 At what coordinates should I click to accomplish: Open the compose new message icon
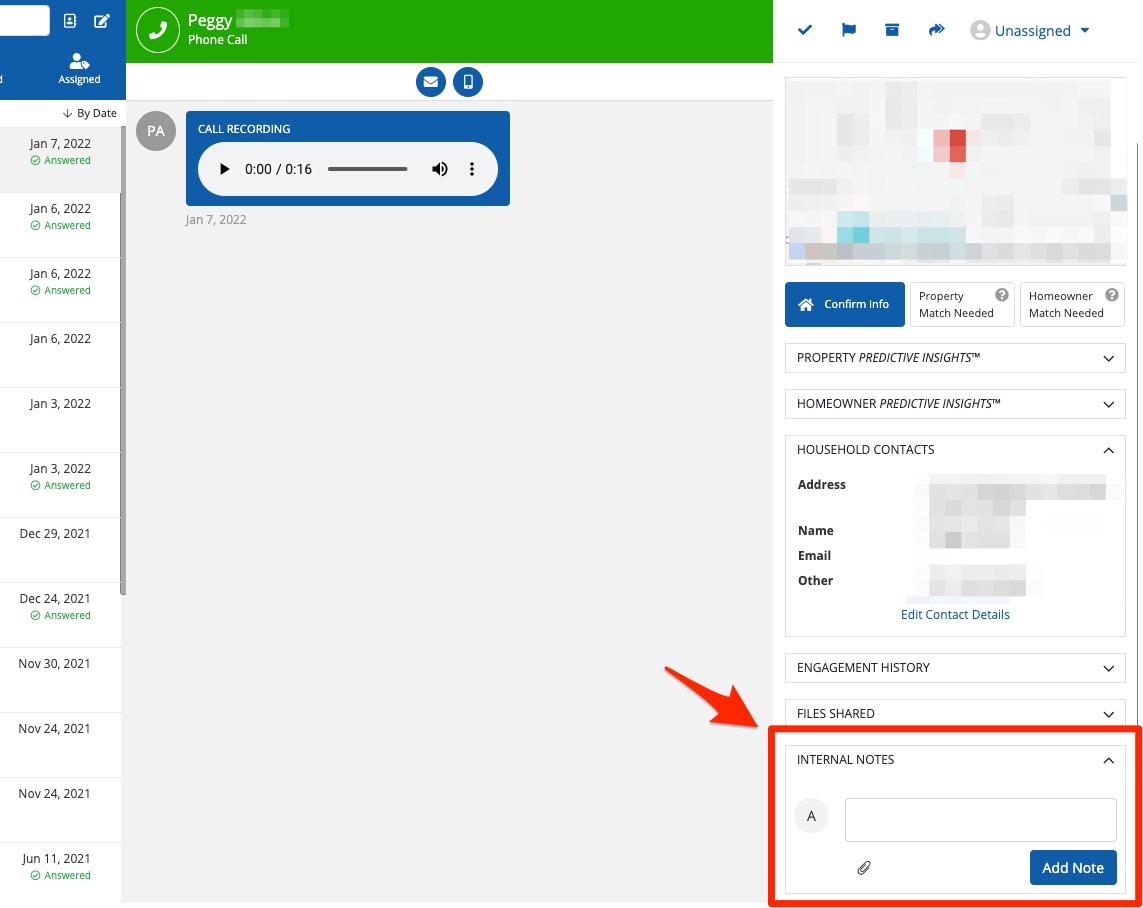pyautogui.click(x=102, y=21)
